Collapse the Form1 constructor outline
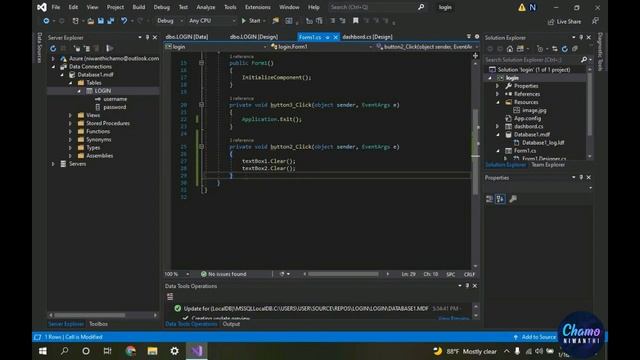The width and height of the screenshot is (640, 360). (x=201, y=63)
